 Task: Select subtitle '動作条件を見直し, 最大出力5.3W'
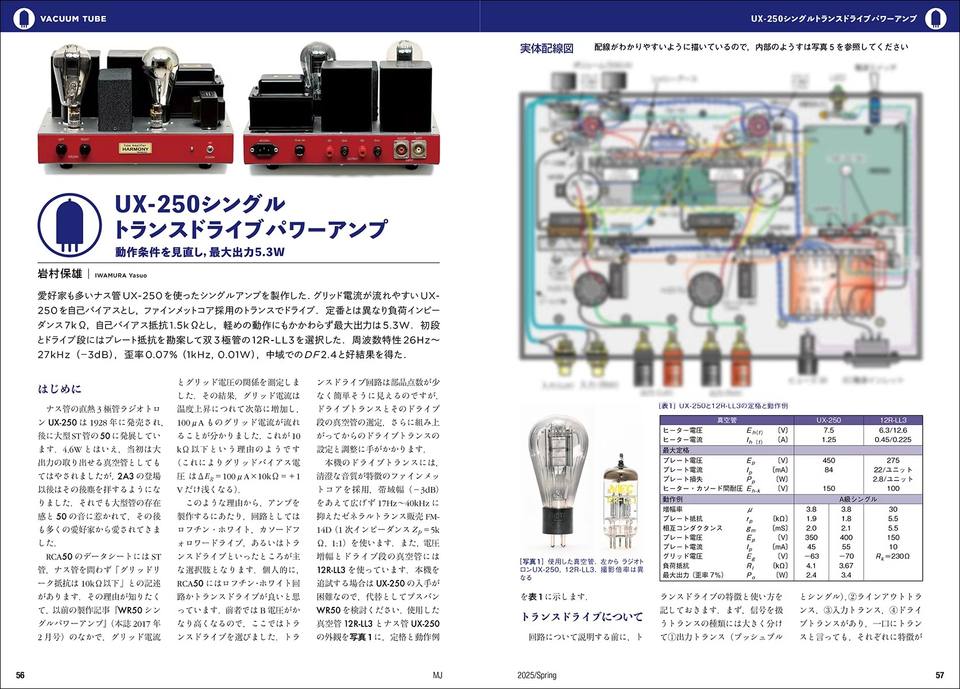(x=200, y=252)
